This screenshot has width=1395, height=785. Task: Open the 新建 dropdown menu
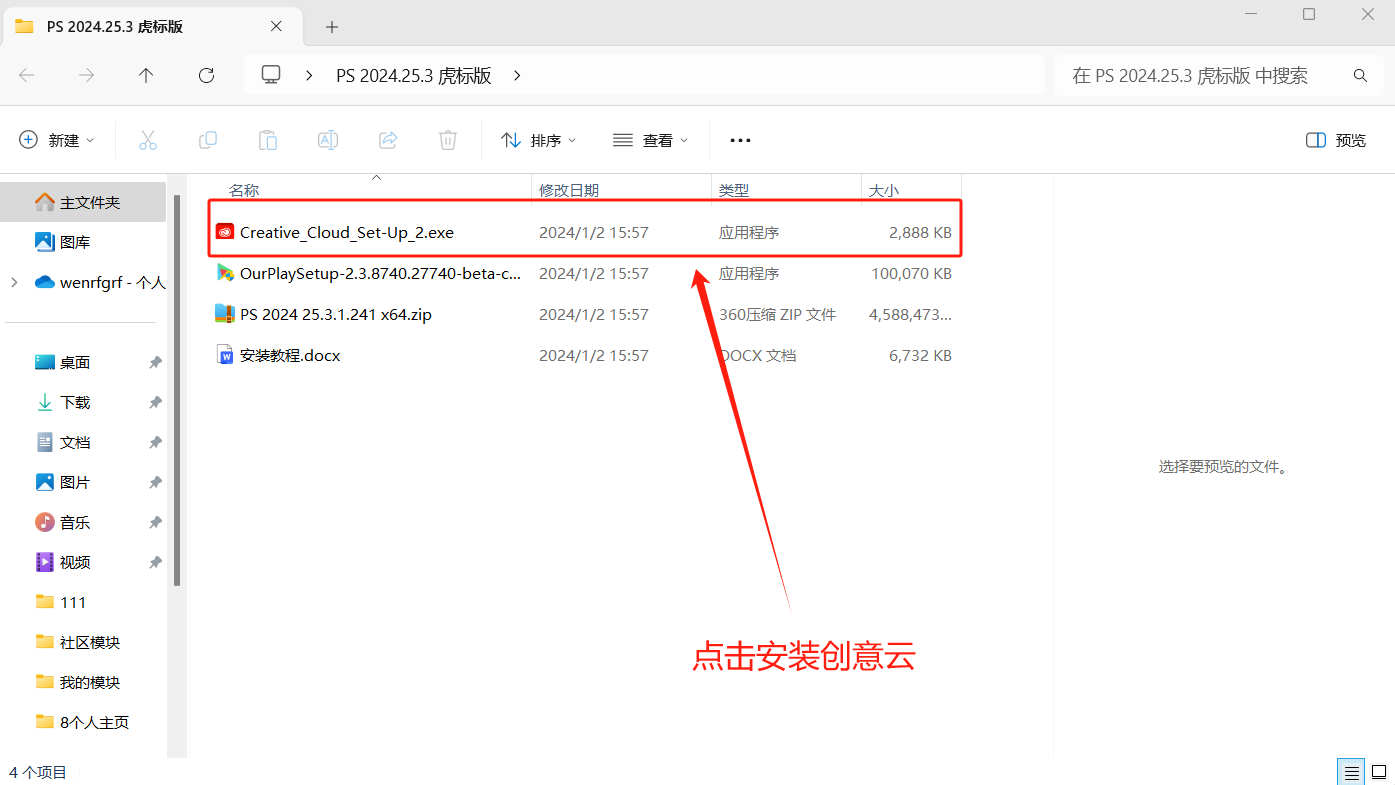click(57, 140)
